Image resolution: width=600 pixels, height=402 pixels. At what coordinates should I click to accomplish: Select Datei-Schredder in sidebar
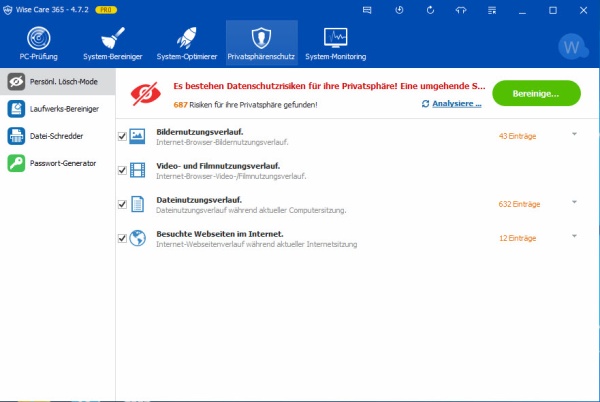(x=57, y=136)
